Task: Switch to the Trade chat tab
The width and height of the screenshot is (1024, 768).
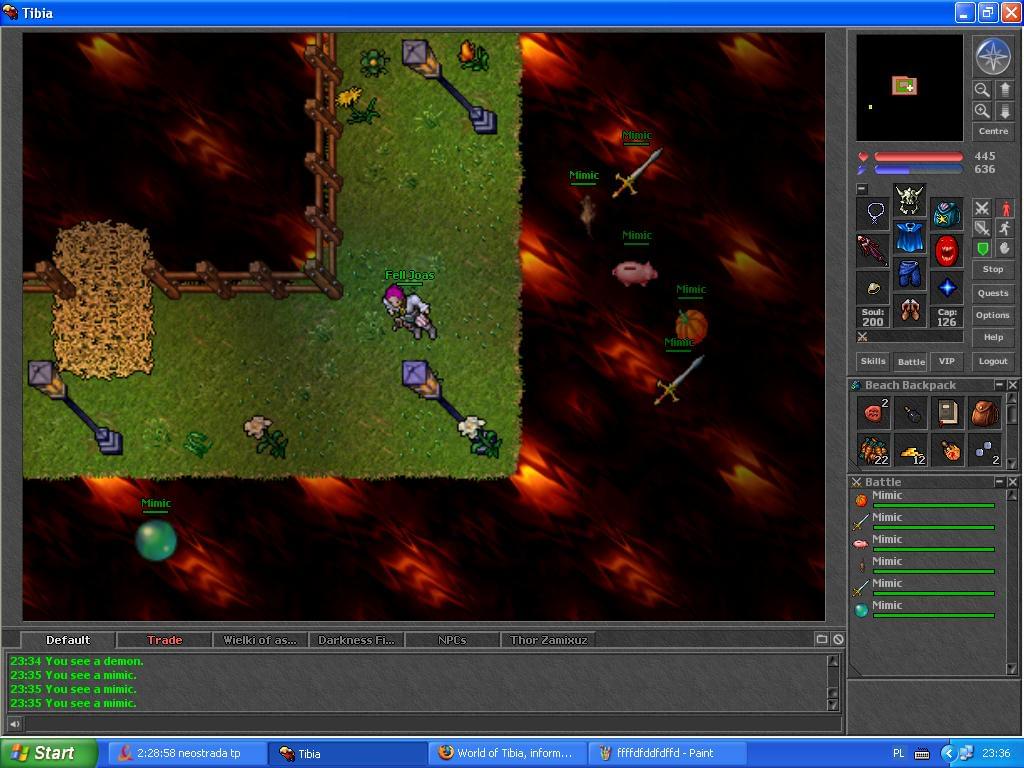Action: [x=165, y=640]
